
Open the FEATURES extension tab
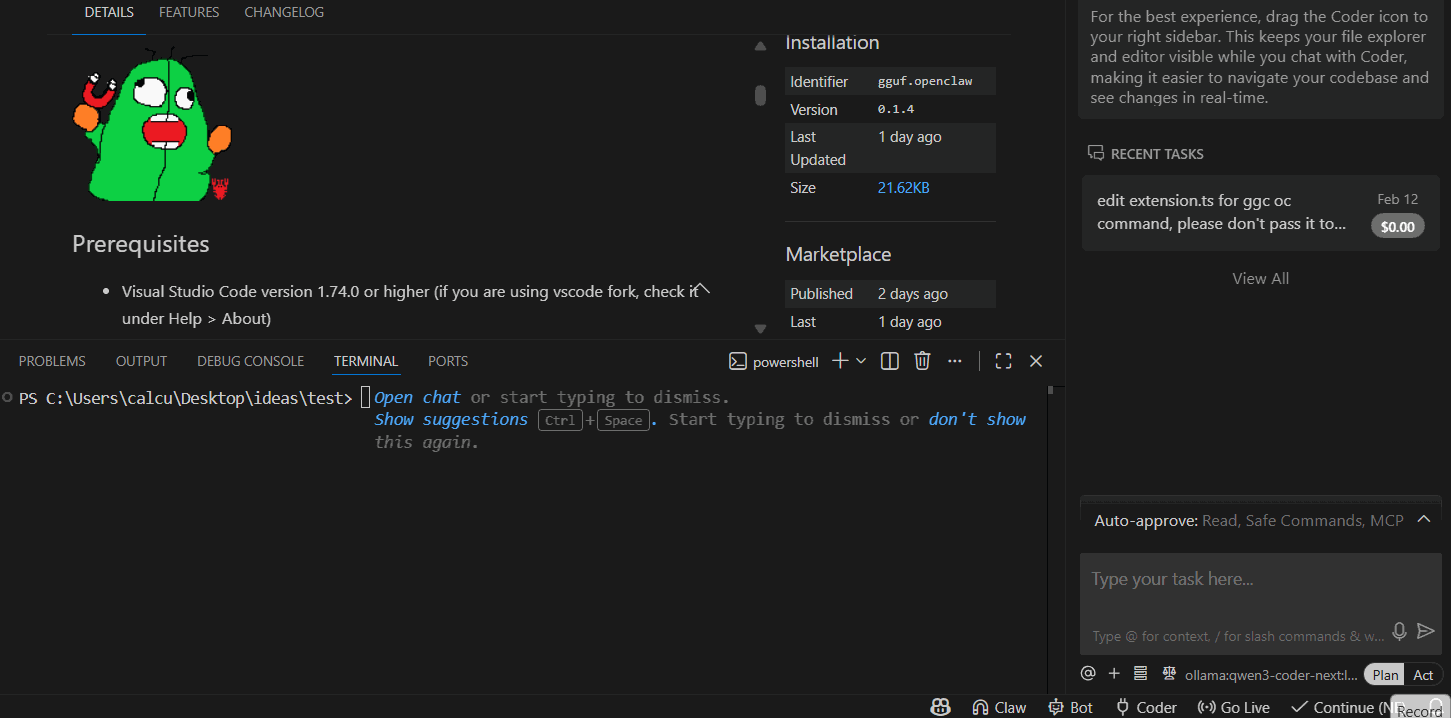[x=189, y=12]
